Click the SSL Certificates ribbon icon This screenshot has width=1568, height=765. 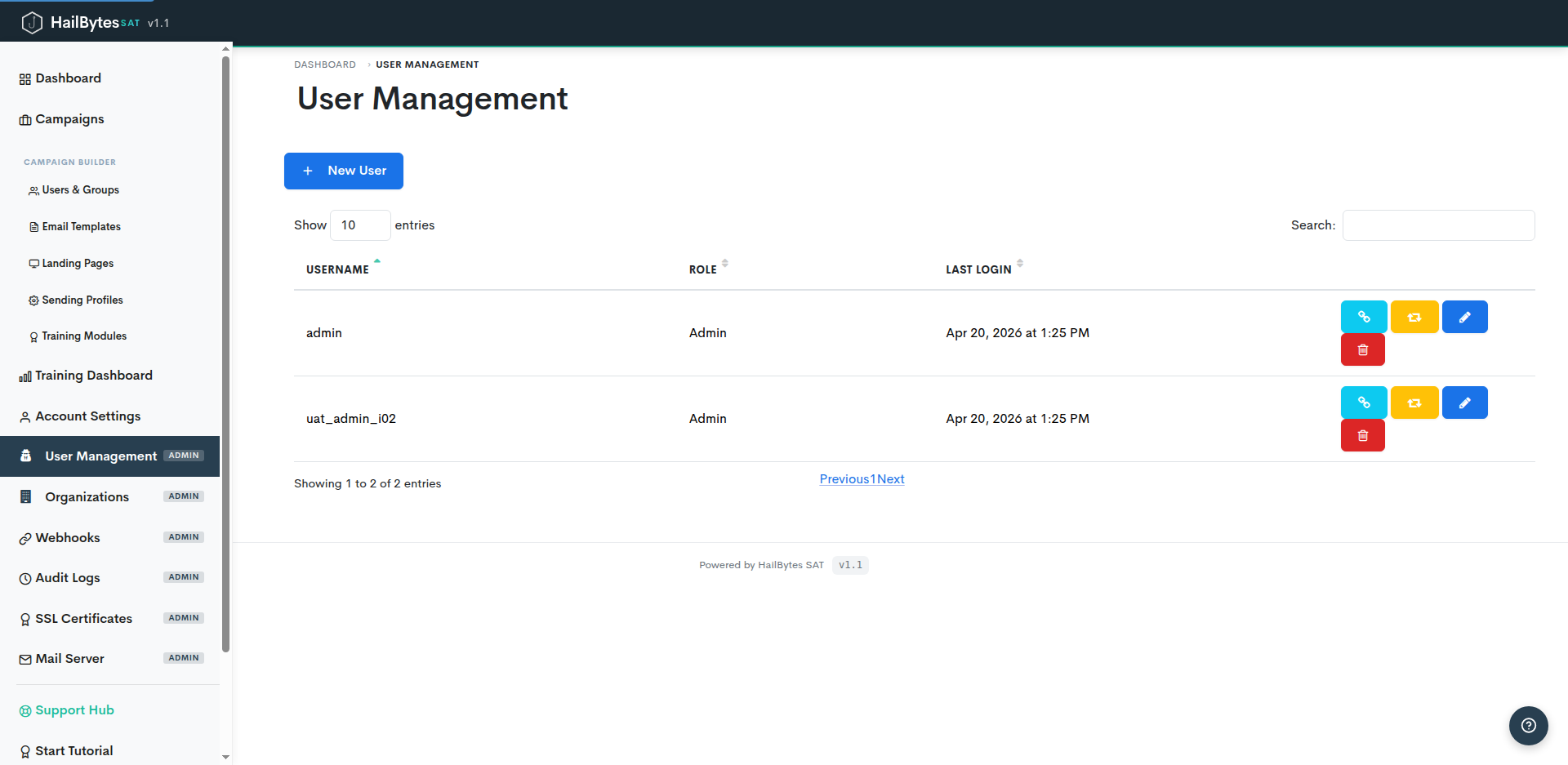tap(25, 620)
